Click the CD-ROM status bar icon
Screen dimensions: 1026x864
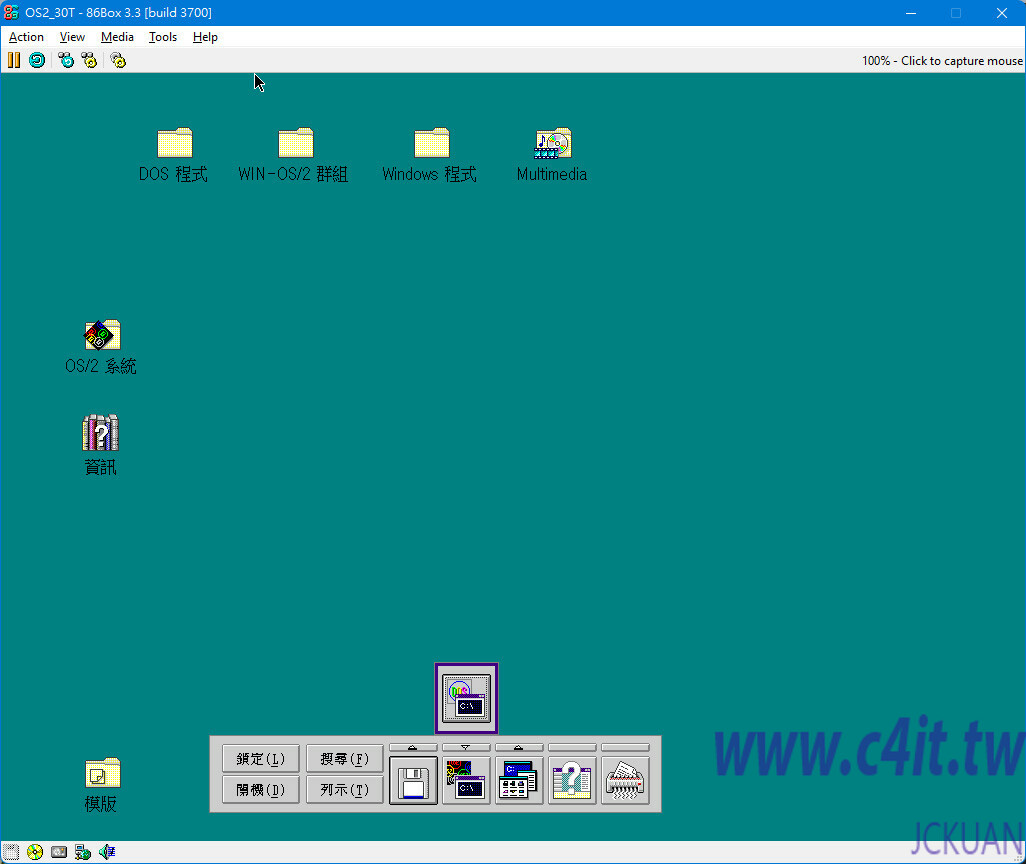(35, 852)
